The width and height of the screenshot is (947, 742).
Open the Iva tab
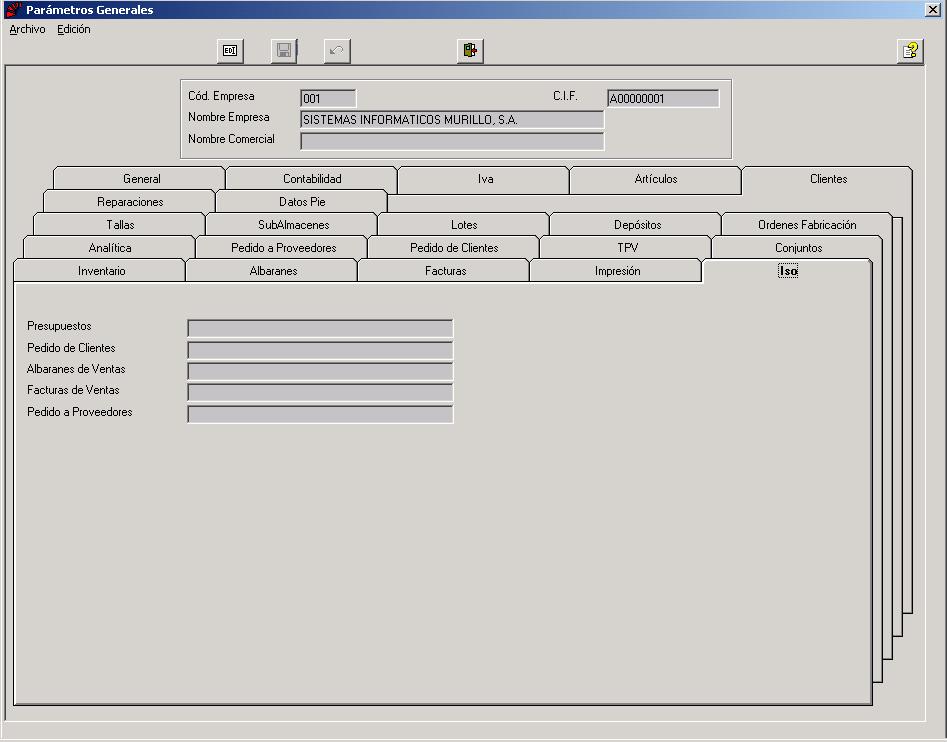(484, 179)
